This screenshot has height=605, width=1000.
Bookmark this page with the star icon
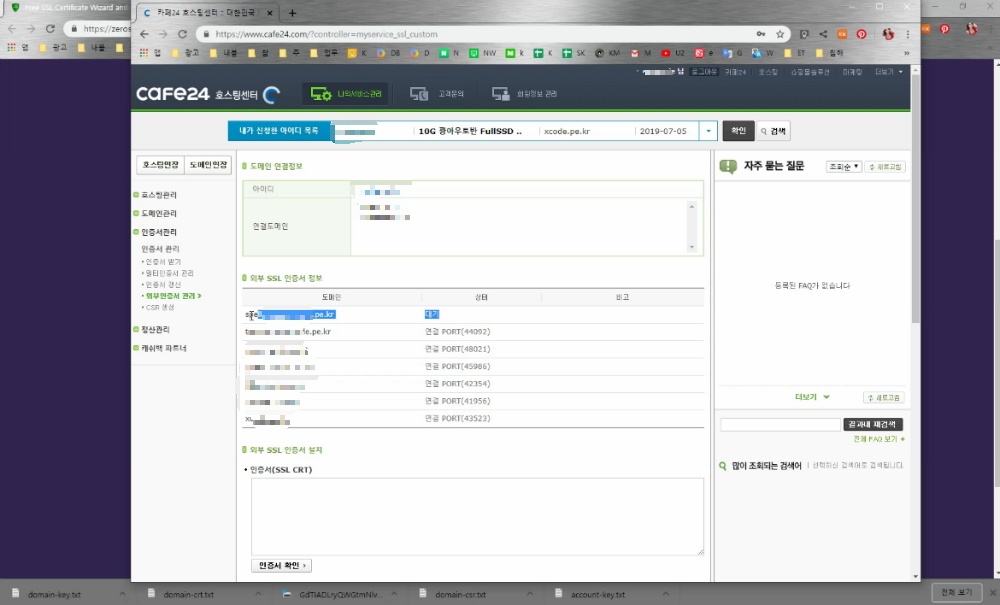779,34
